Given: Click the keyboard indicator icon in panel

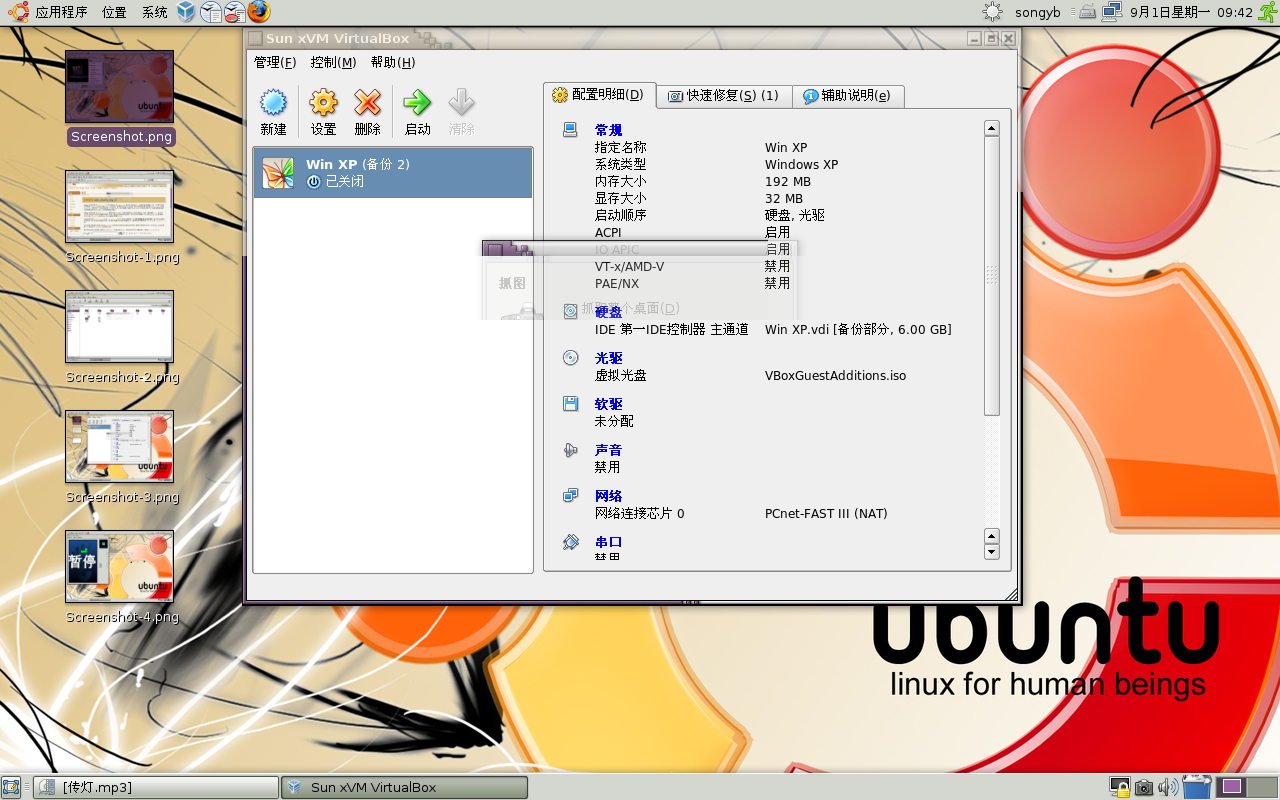Looking at the screenshot, I should [1087, 12].
